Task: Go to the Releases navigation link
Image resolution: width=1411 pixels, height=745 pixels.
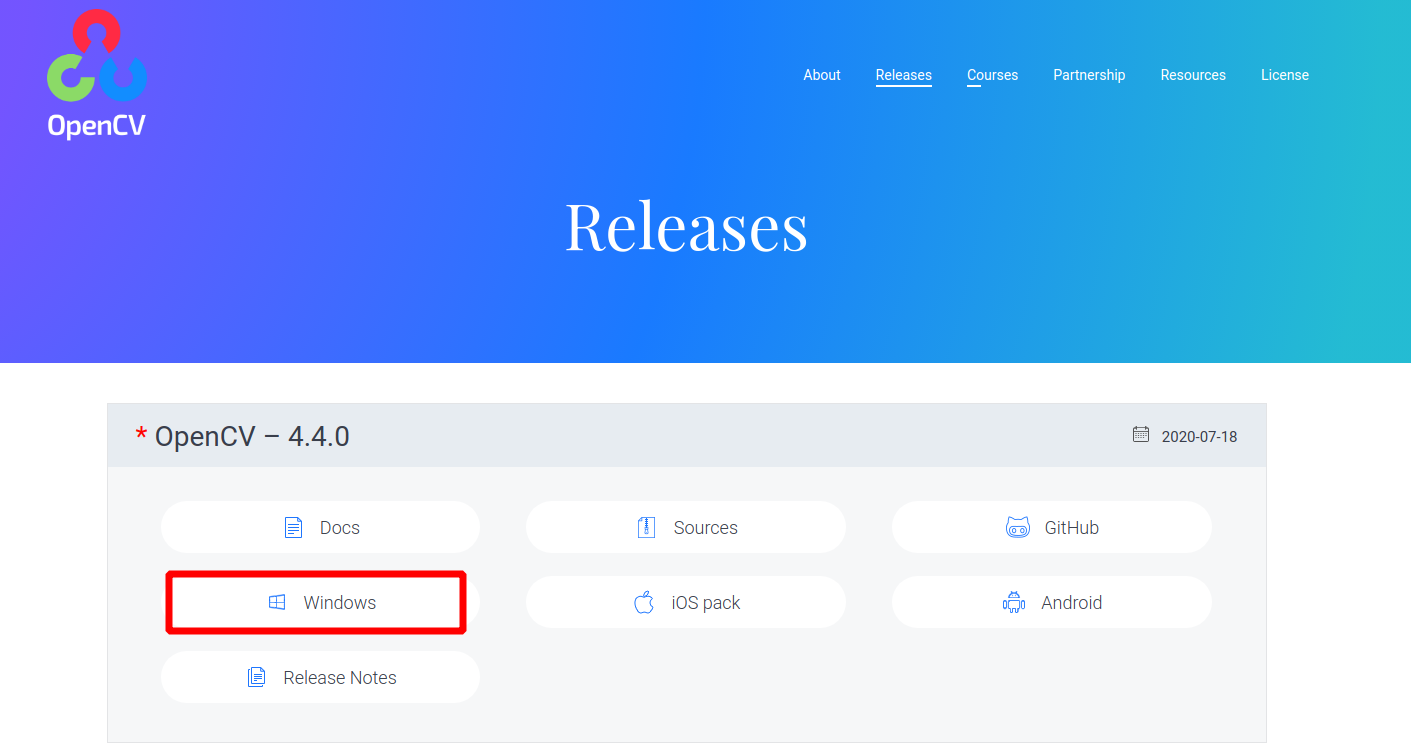Action: 904,75
